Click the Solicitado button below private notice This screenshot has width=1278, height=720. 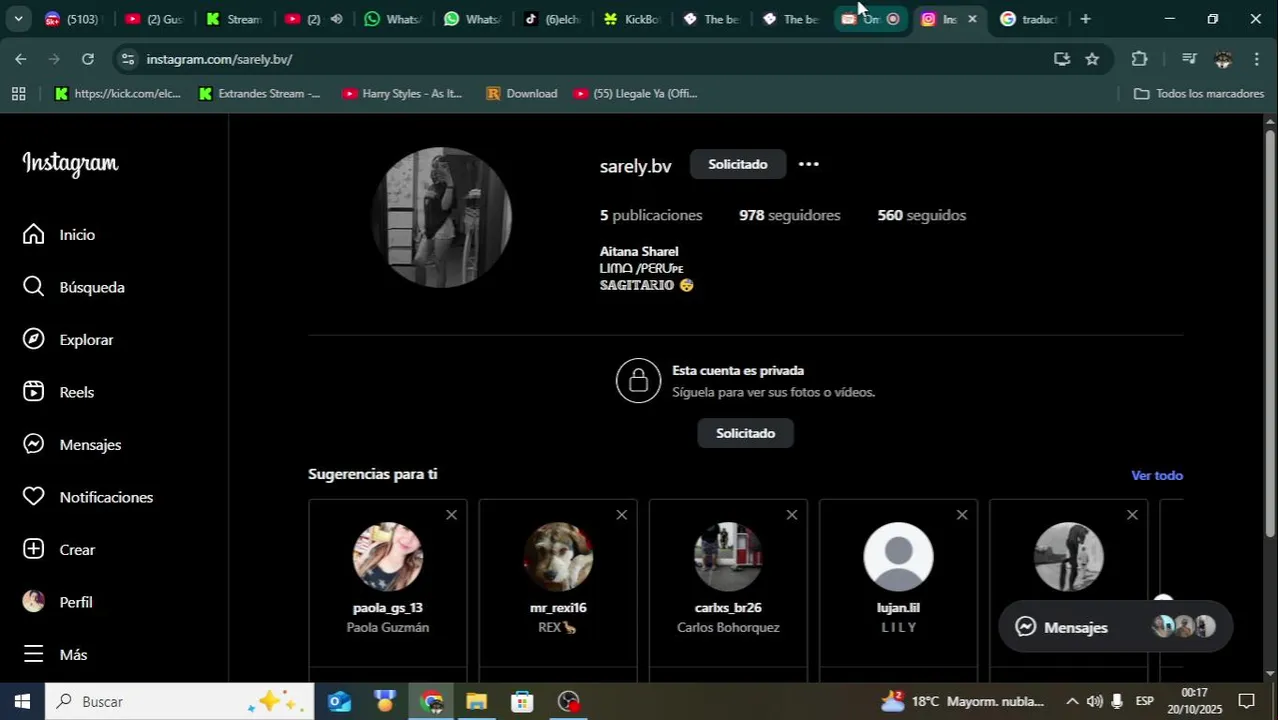[745, 433]
